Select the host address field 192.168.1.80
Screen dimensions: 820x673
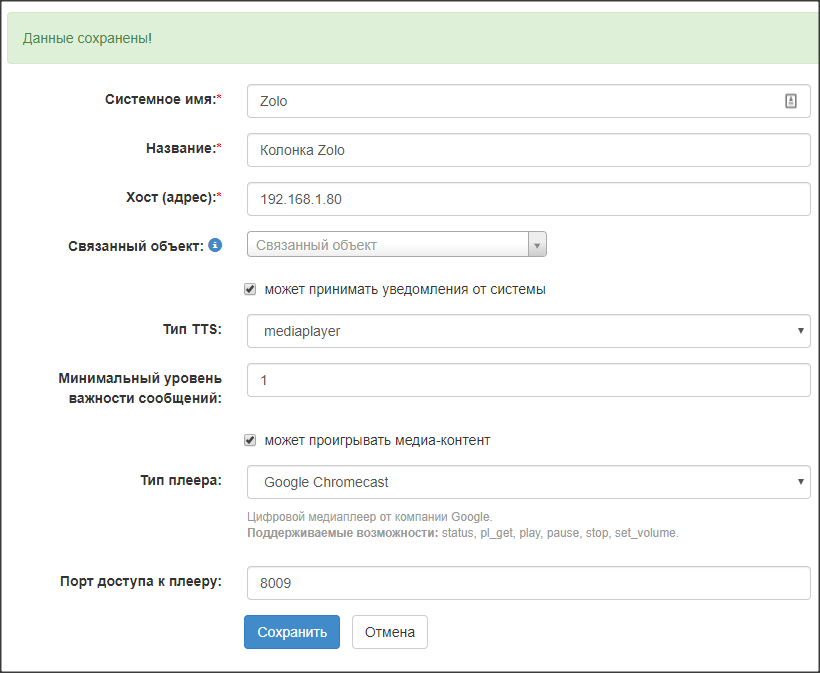pyautogui.click(x=528, y=199)
